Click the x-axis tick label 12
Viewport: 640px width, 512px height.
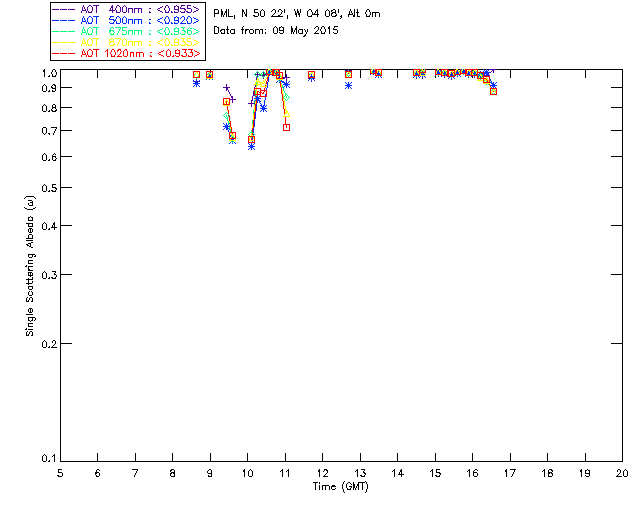tap(322, 473)
